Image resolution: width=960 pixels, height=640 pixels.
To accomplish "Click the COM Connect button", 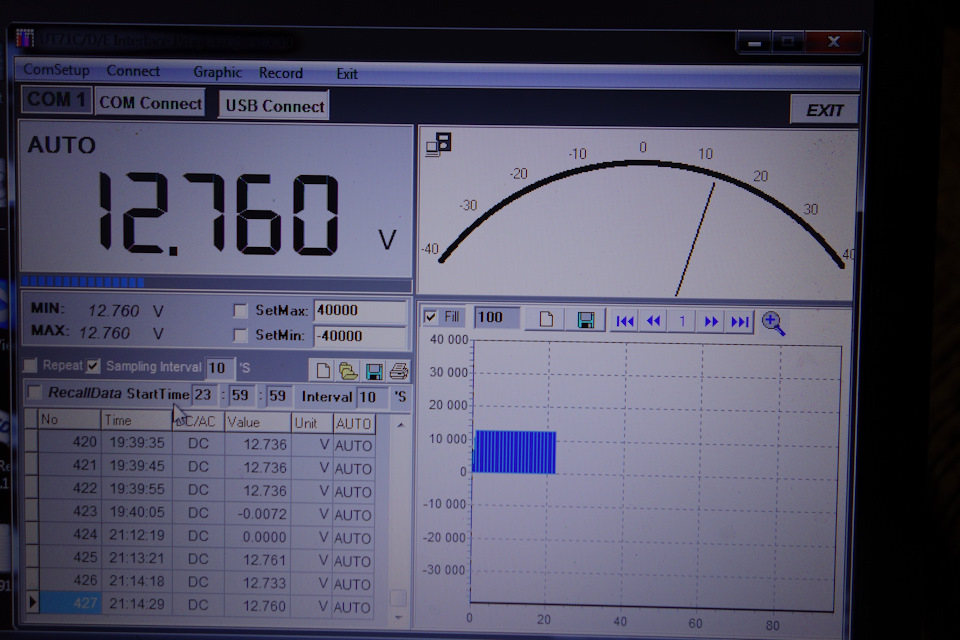I will 151,103.
